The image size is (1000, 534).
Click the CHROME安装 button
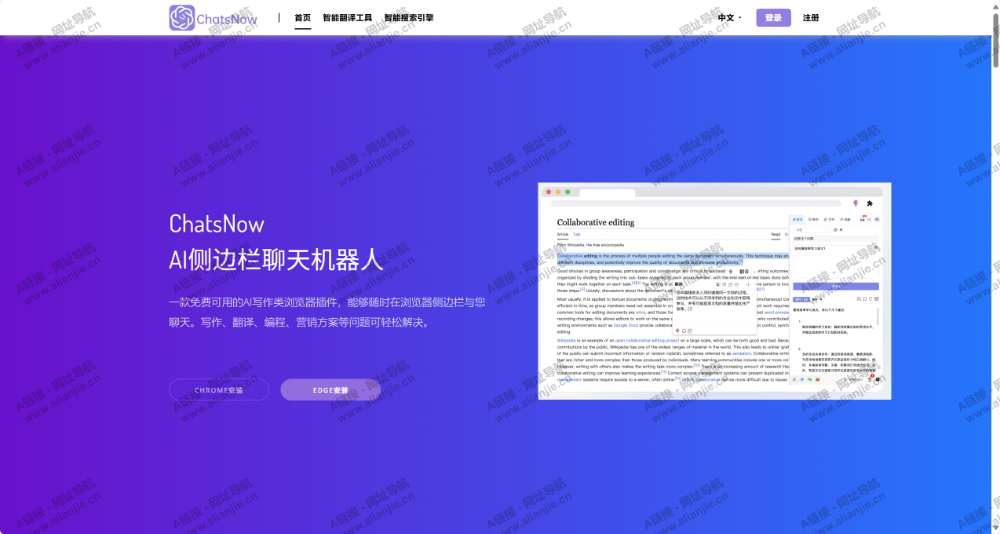coord(219,390)
